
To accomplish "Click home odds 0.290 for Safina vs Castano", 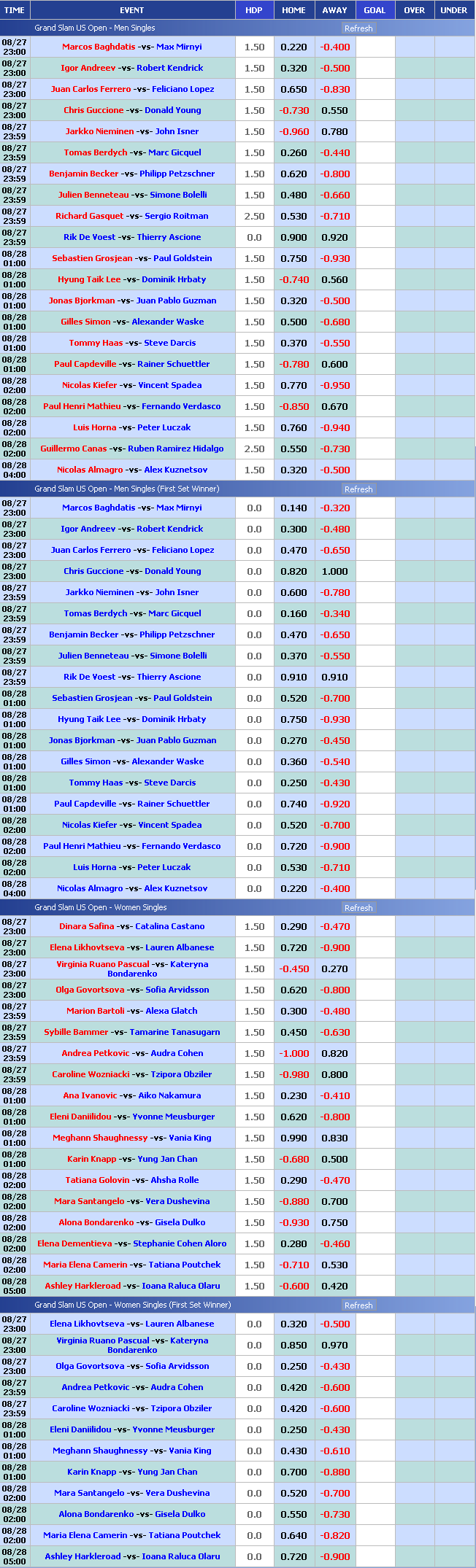I will [x=293, y=927].
